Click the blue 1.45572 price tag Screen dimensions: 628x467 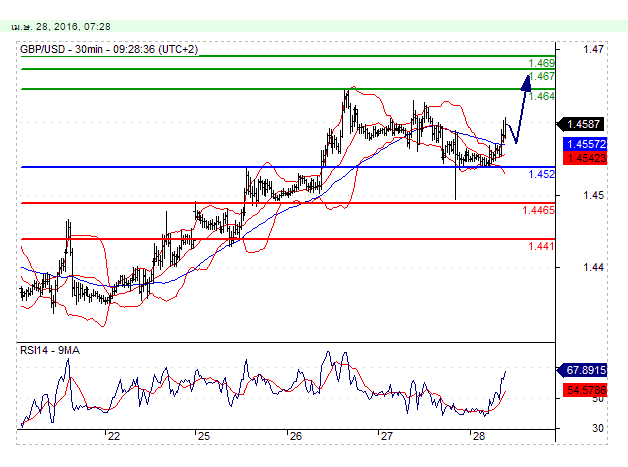(x=585, y=144)
